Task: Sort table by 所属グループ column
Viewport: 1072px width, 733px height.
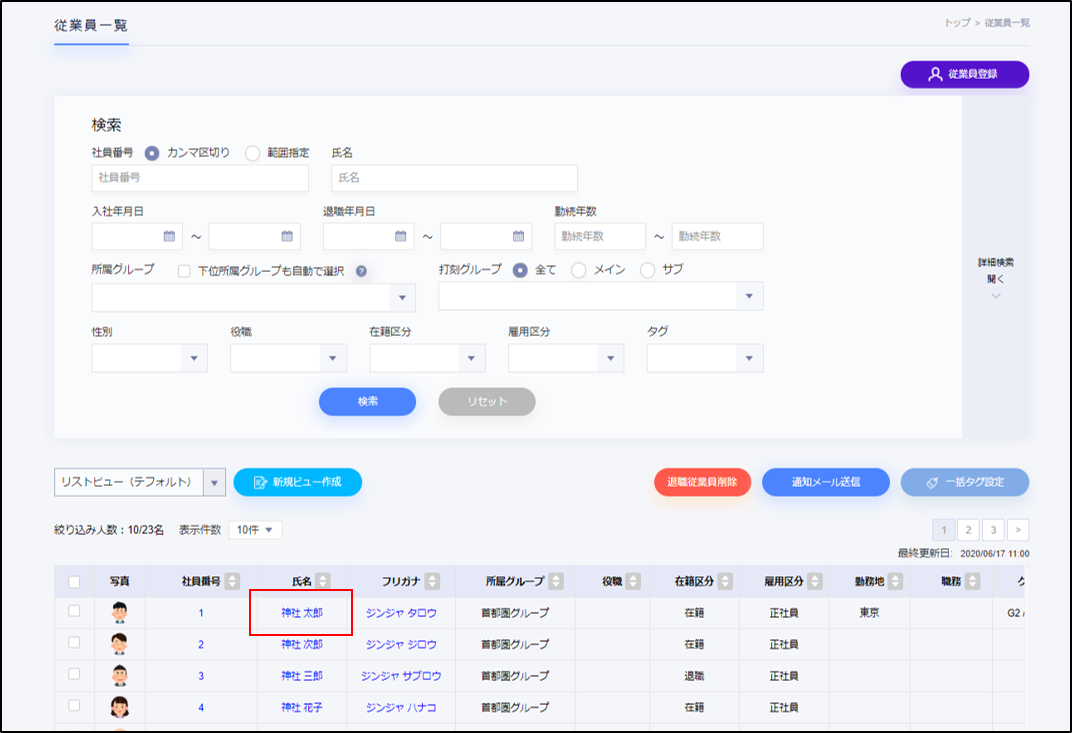Action: click(555, 581)
